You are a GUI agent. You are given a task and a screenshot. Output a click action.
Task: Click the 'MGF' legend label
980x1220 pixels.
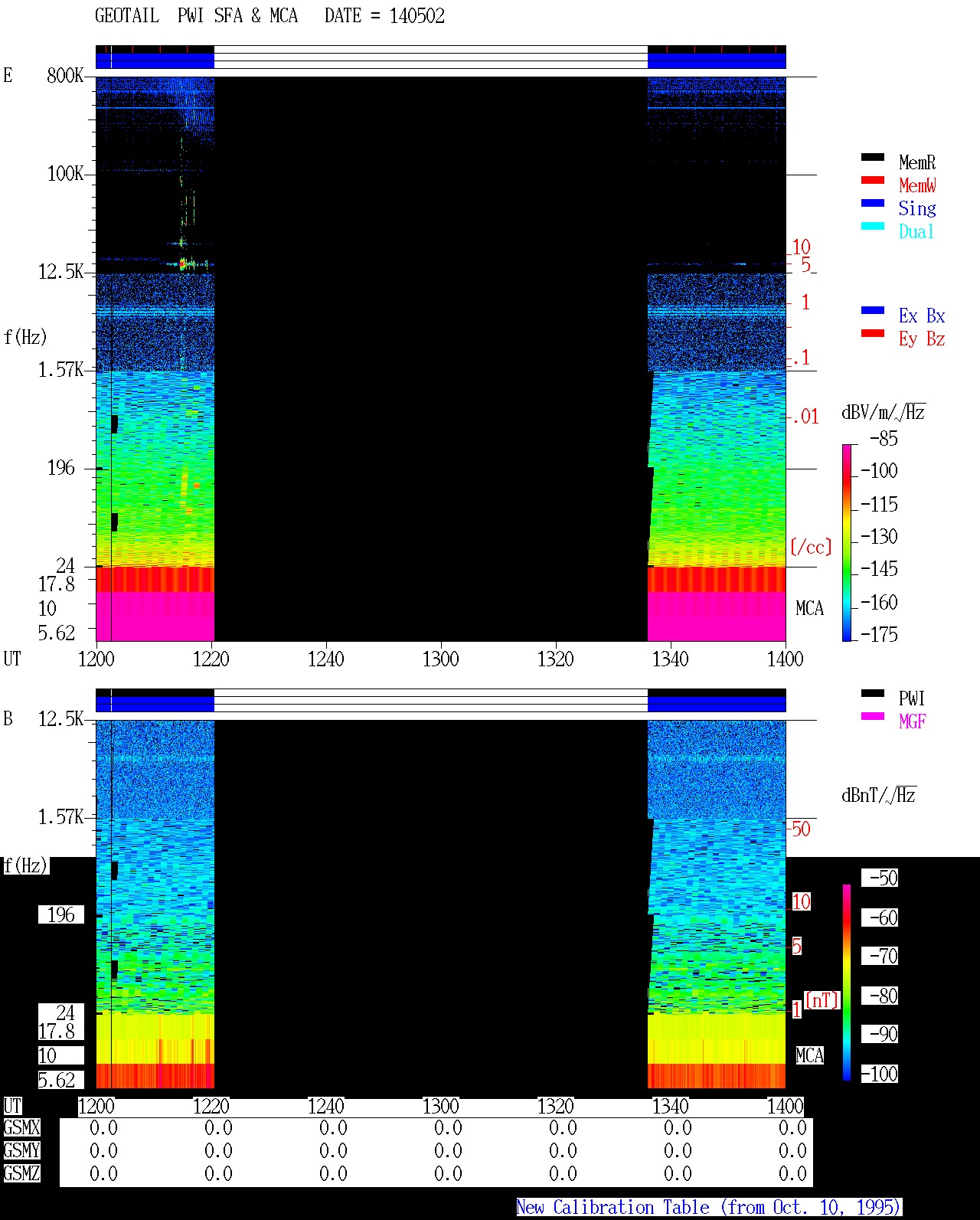coord(912,721)
